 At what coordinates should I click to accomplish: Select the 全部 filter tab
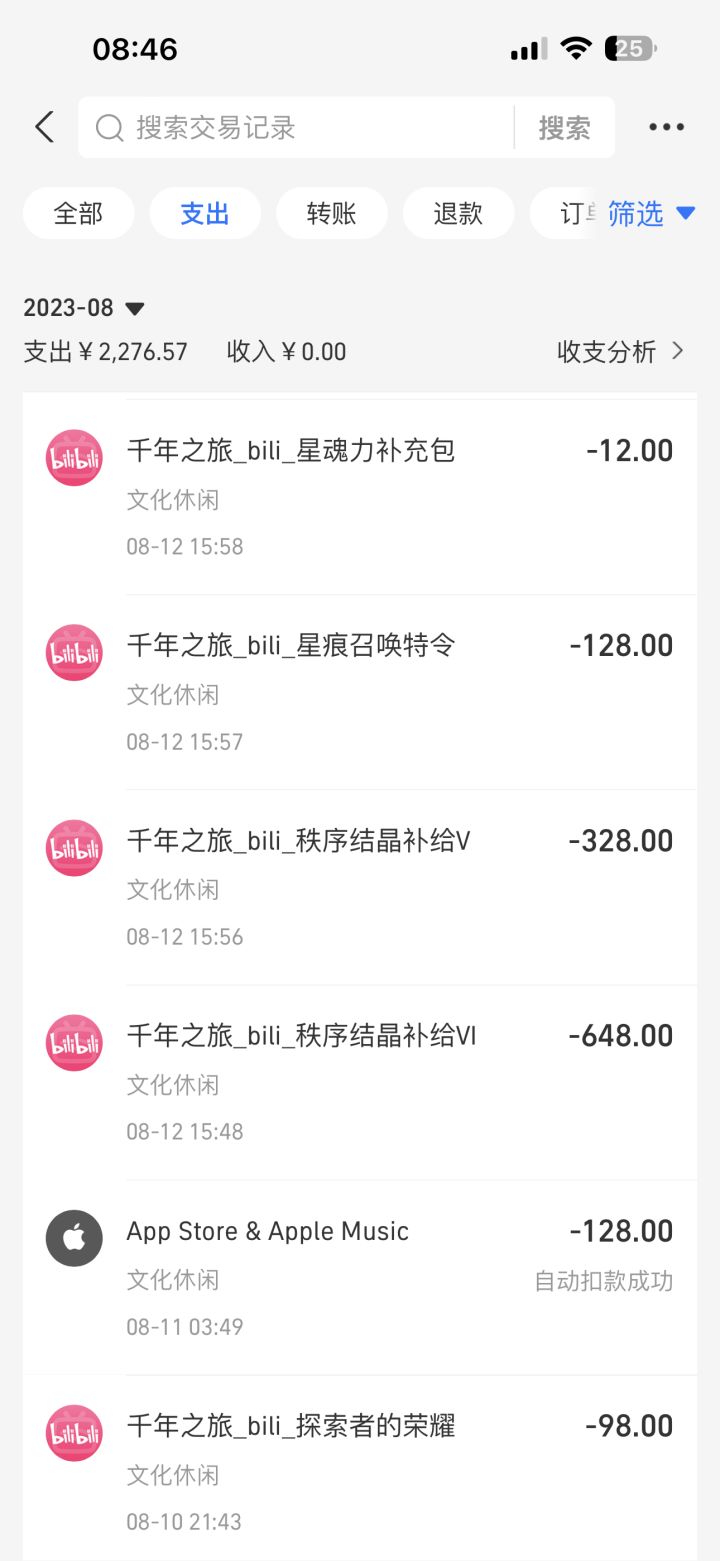(78, 213)
